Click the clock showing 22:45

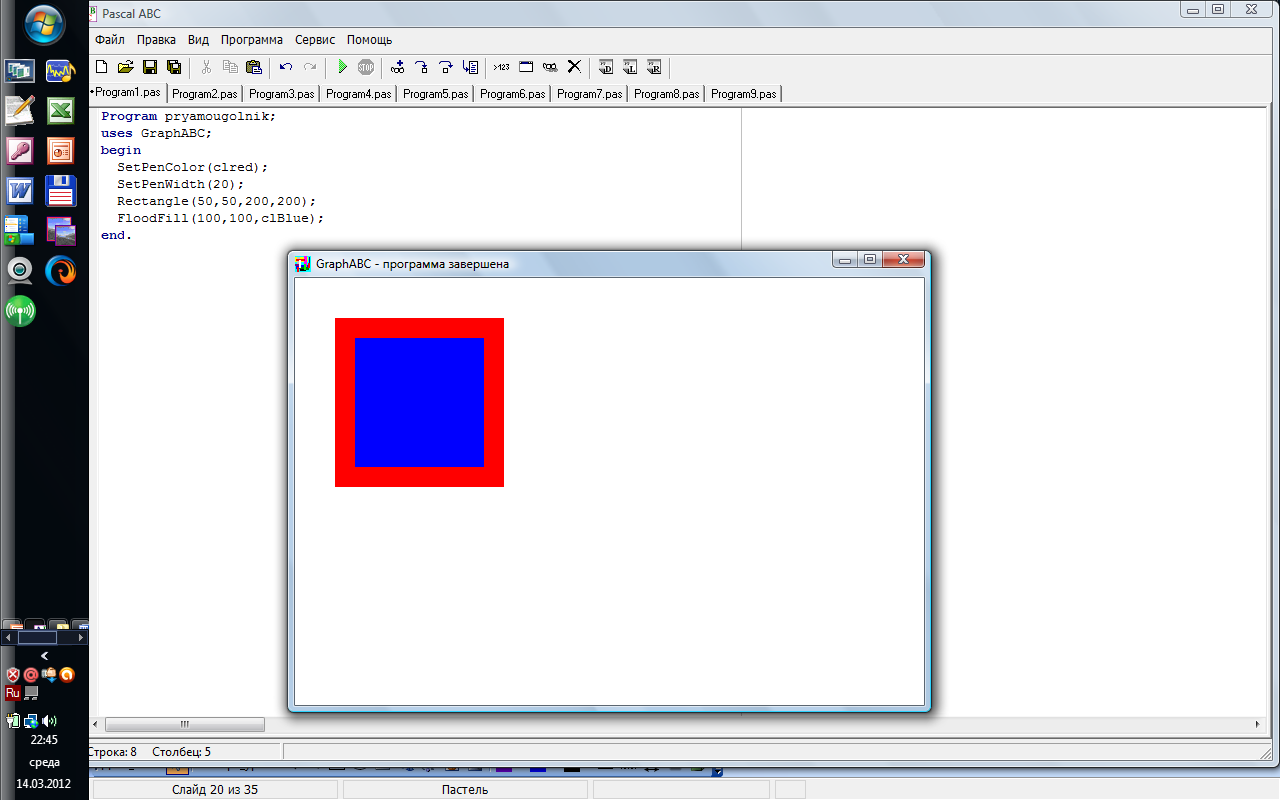coord(44,740)
